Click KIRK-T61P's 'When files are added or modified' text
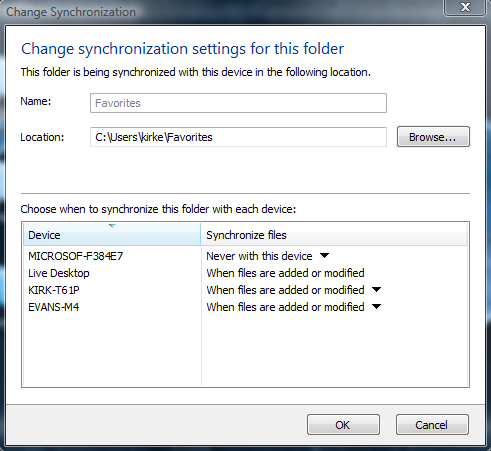491x451 pixels. (x=285, y=290)
